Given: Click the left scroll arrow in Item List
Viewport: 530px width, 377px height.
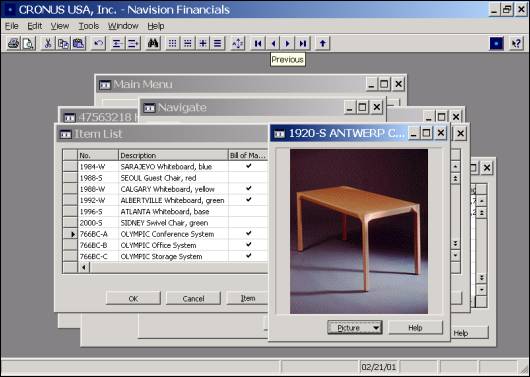Looking at the screenshot, I should tap(84, 267).
